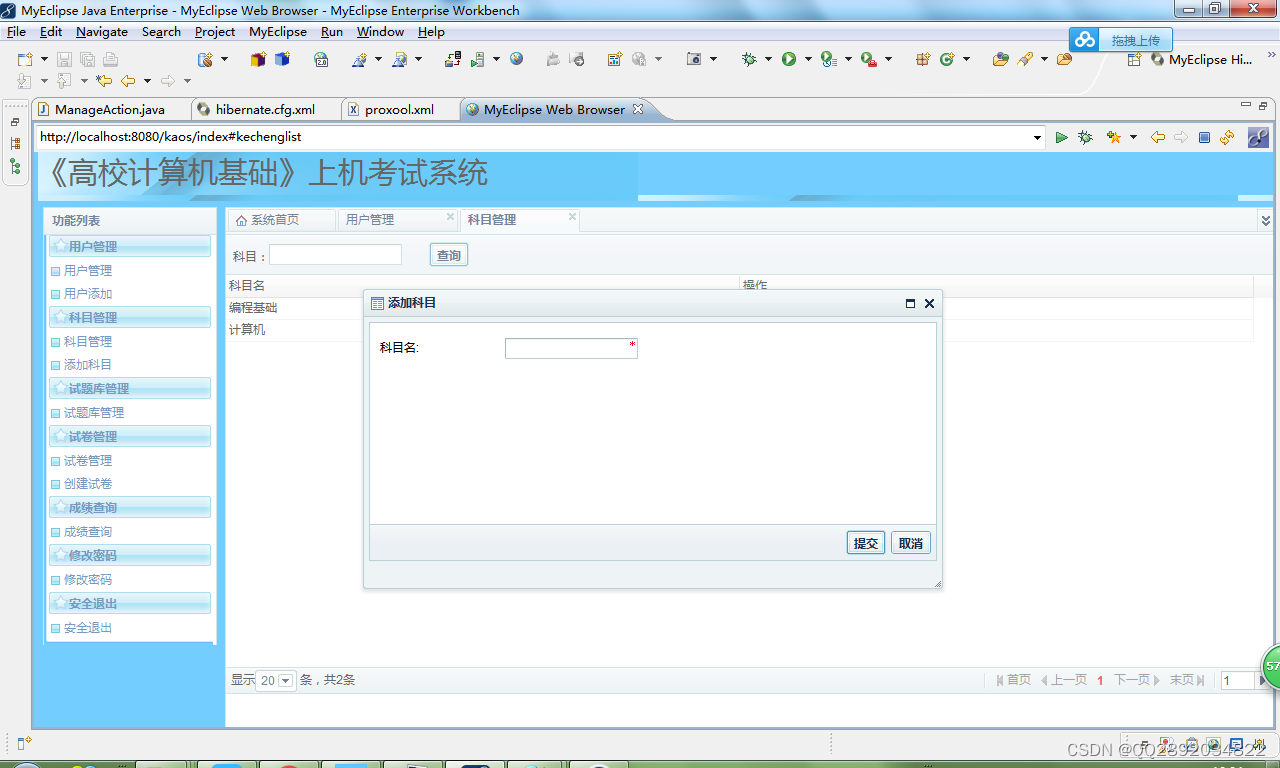The width and height of the screenshot is (1280, 768).
Task: Launch the Debug tool (bug icon)
Action: 750,60
